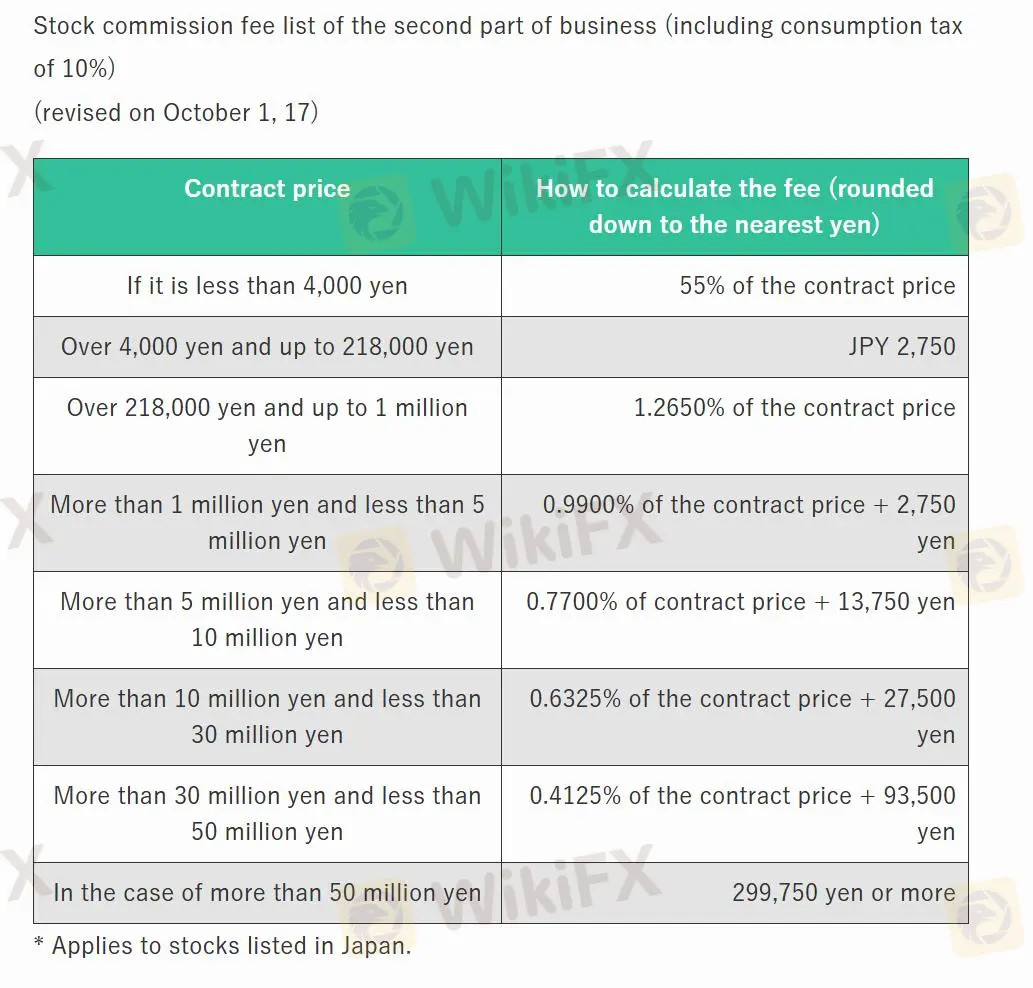Click the "Contract price" column header
The height and width of the screenshot is (988, 1033).
point(267,189)
